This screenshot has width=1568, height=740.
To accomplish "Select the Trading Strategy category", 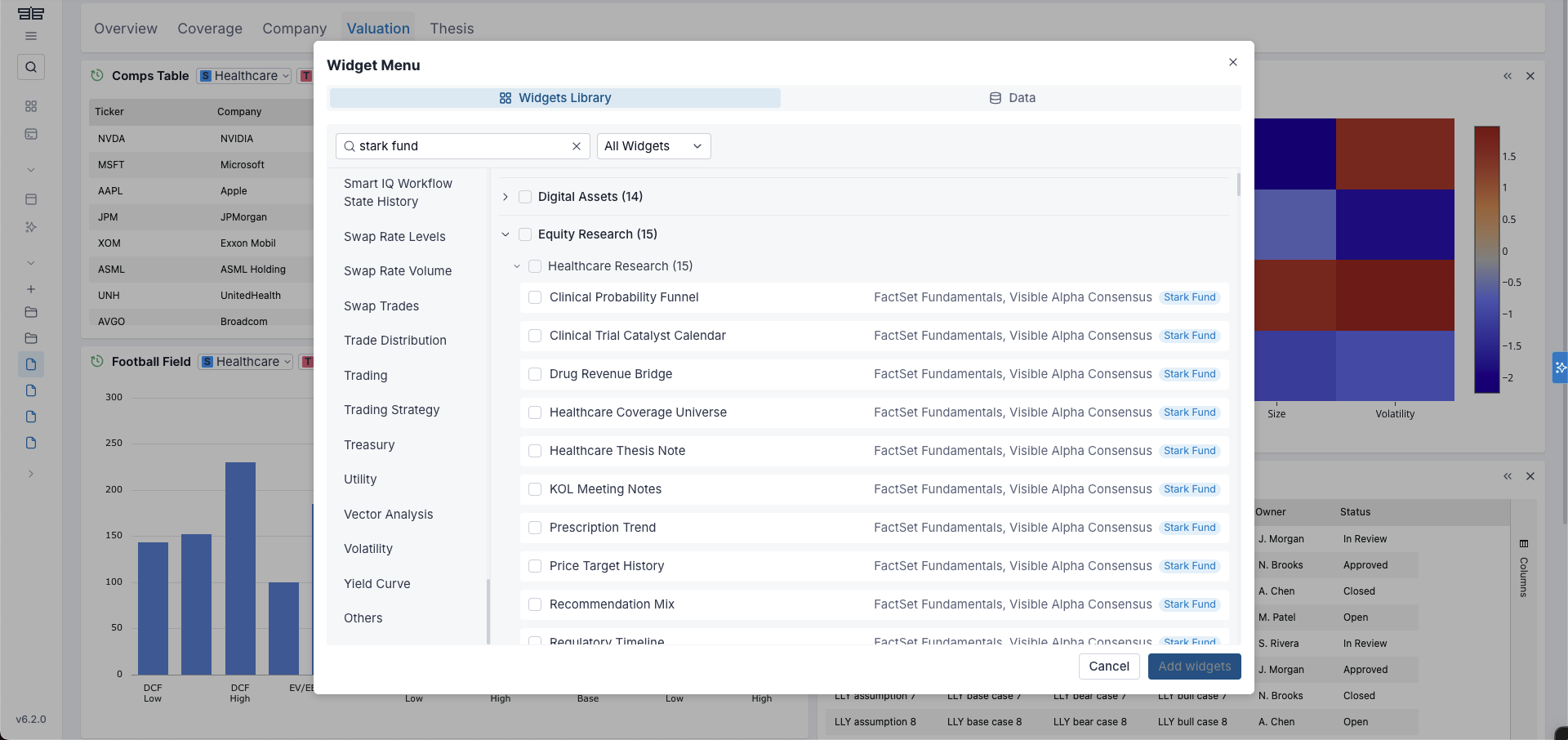I will click(x=391, y=410).
